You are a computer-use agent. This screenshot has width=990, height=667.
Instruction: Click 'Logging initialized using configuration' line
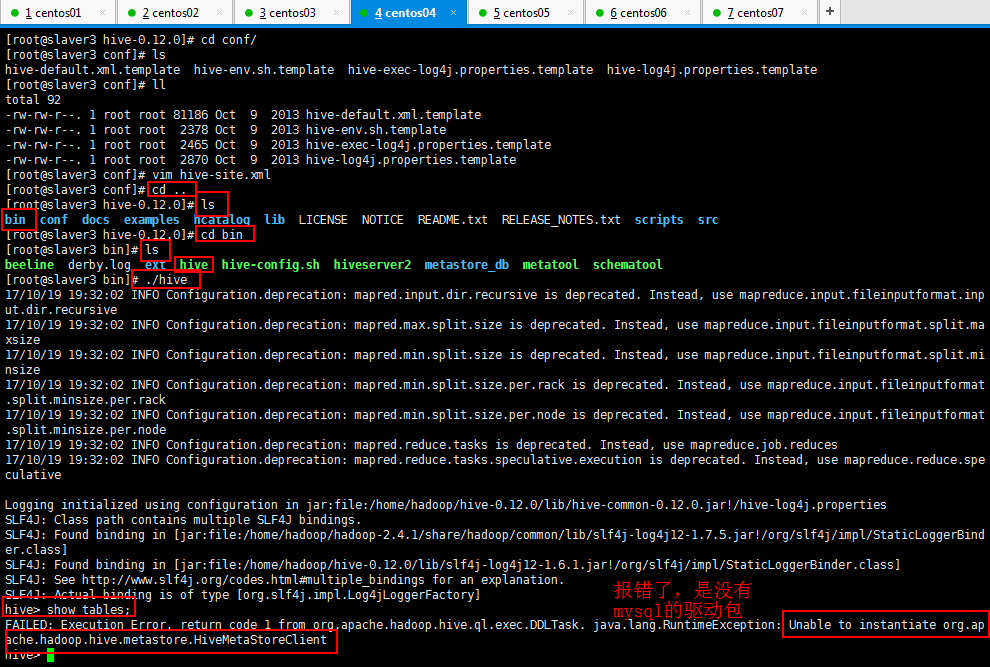[x=446, y=505]
